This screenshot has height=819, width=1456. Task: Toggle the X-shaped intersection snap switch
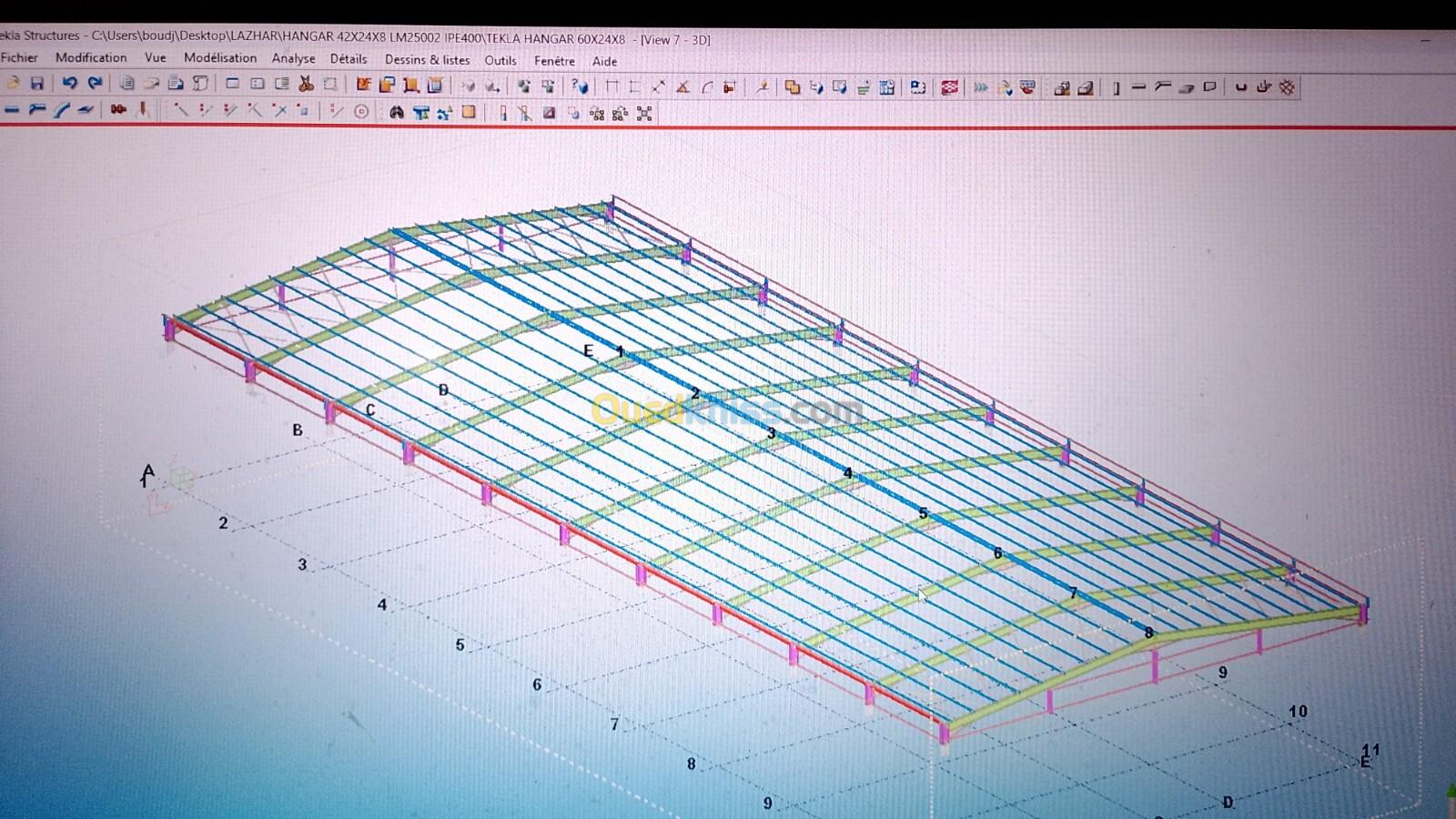coord(279,111)
